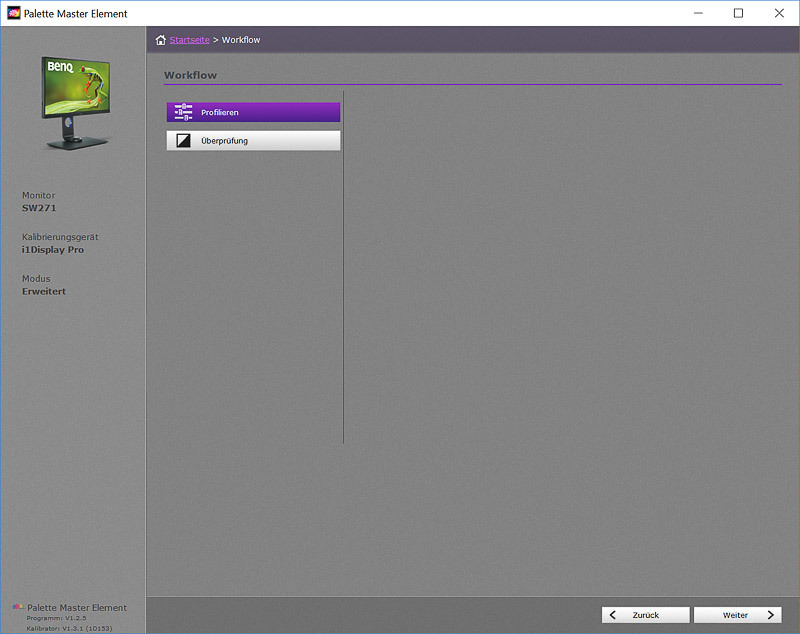Close the Palette Master Element window

[779, 13]
